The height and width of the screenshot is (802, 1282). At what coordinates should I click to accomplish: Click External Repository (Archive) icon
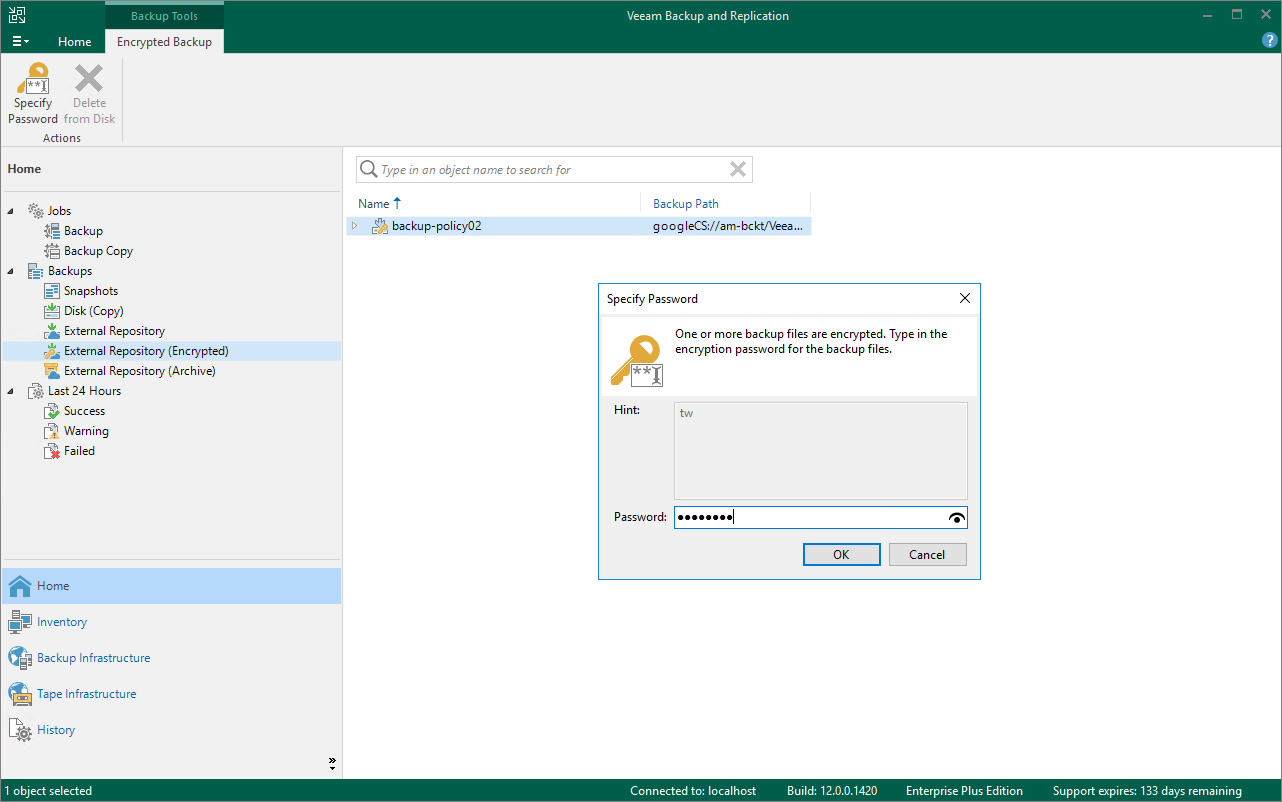click(x=52, y=371)
